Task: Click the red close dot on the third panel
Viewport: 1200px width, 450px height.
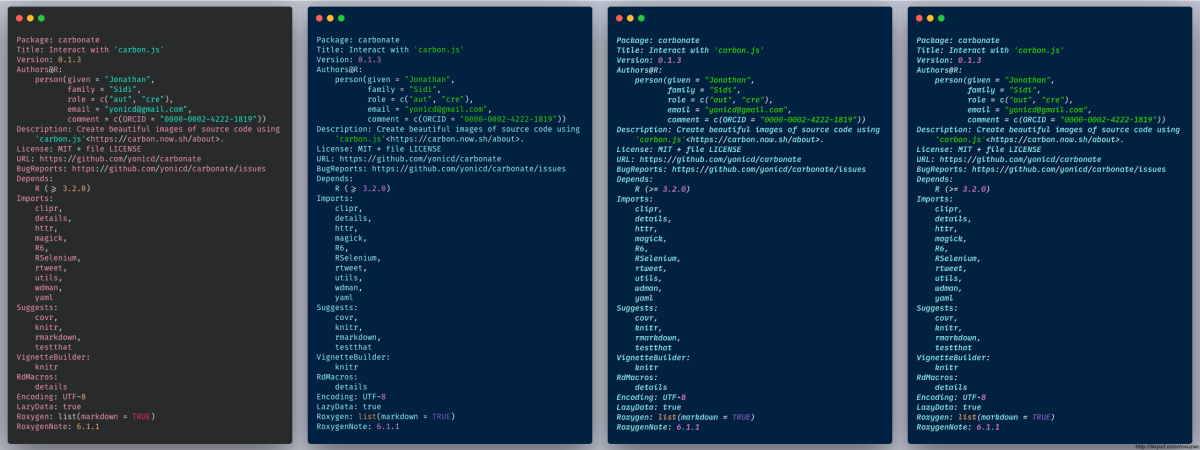Action: [x=619, y=18]
